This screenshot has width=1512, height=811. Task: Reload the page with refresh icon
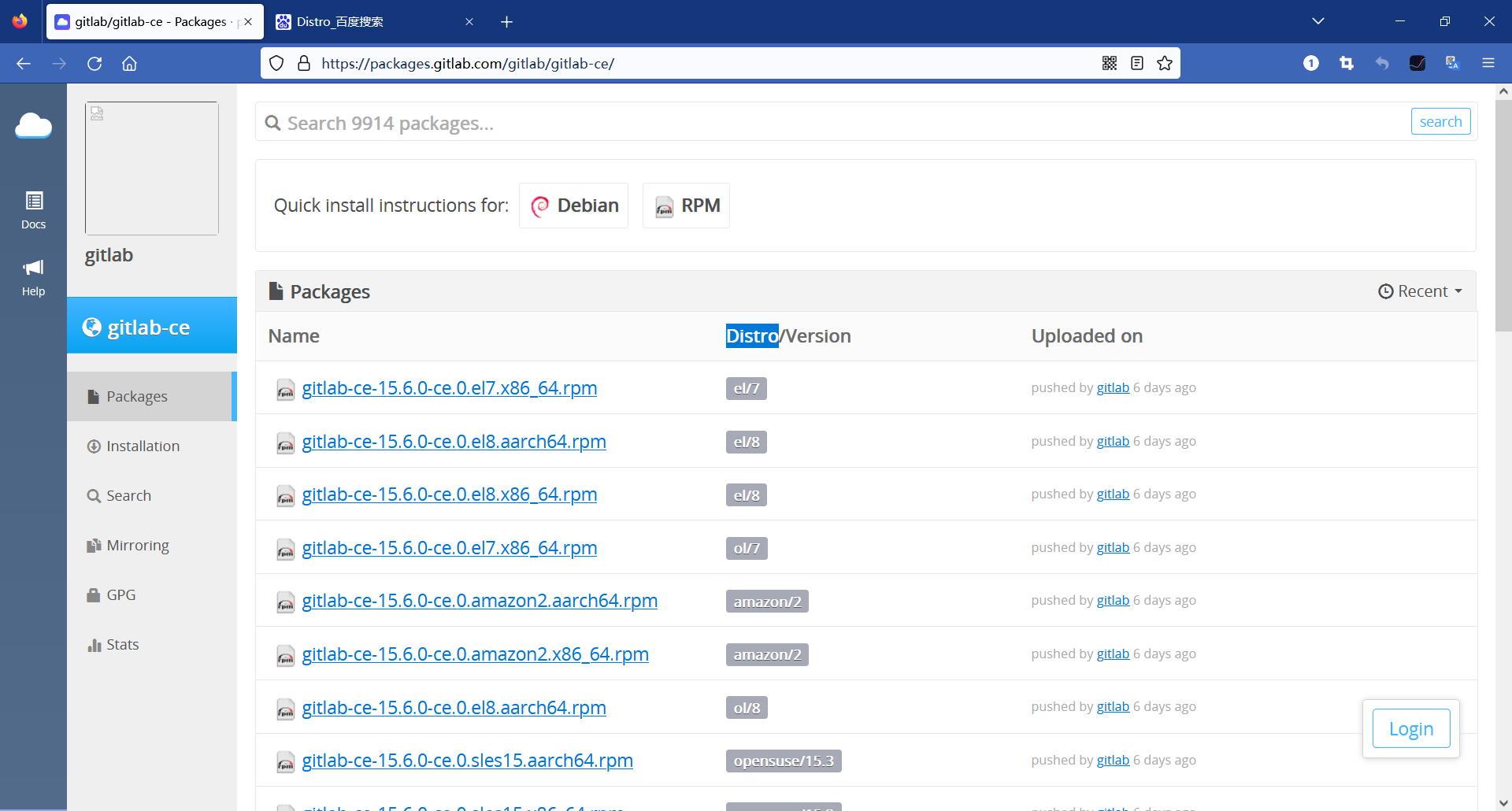tap(94, 64)
